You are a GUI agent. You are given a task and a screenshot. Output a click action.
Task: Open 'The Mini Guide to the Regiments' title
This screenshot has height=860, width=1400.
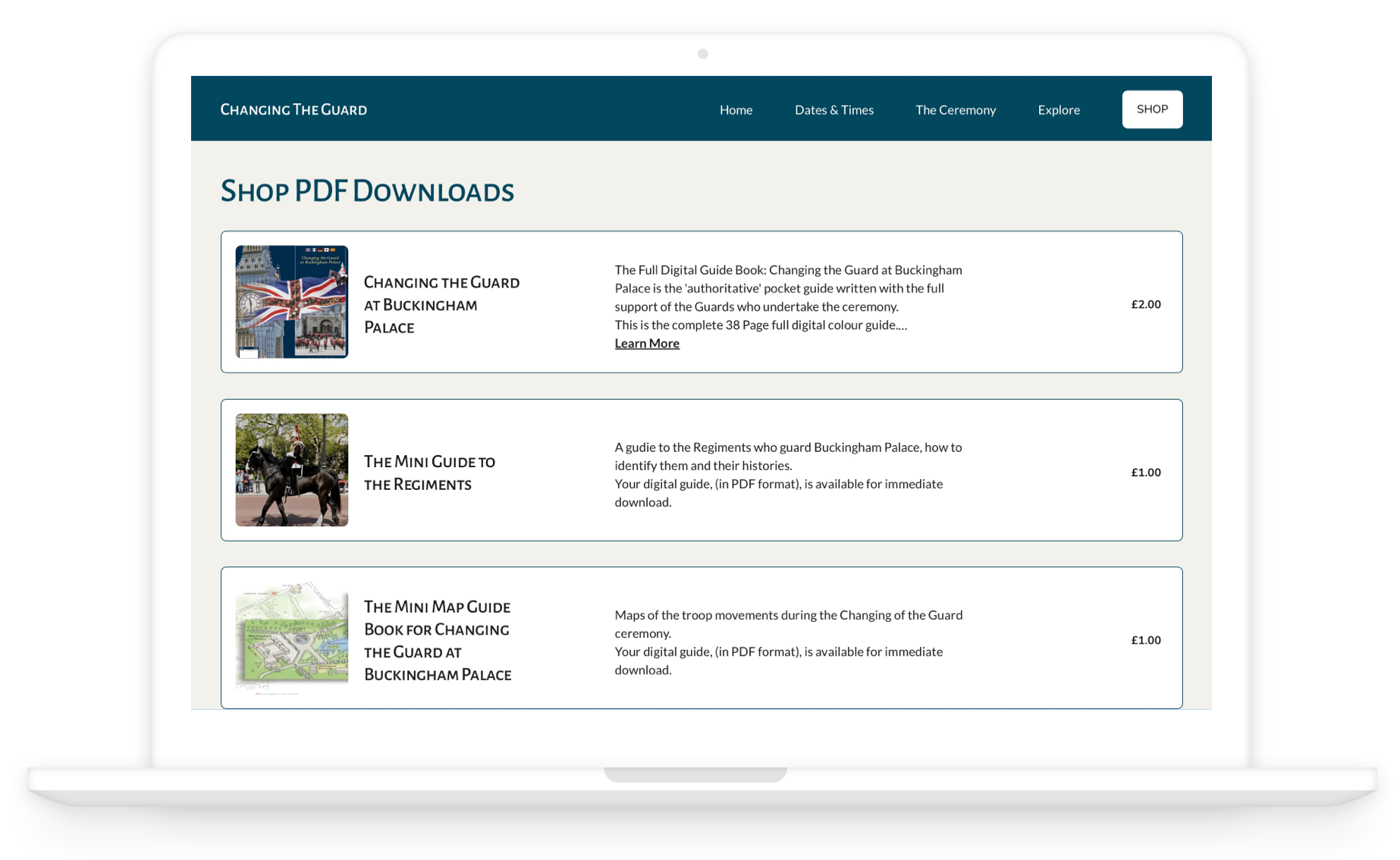(430, 473)
